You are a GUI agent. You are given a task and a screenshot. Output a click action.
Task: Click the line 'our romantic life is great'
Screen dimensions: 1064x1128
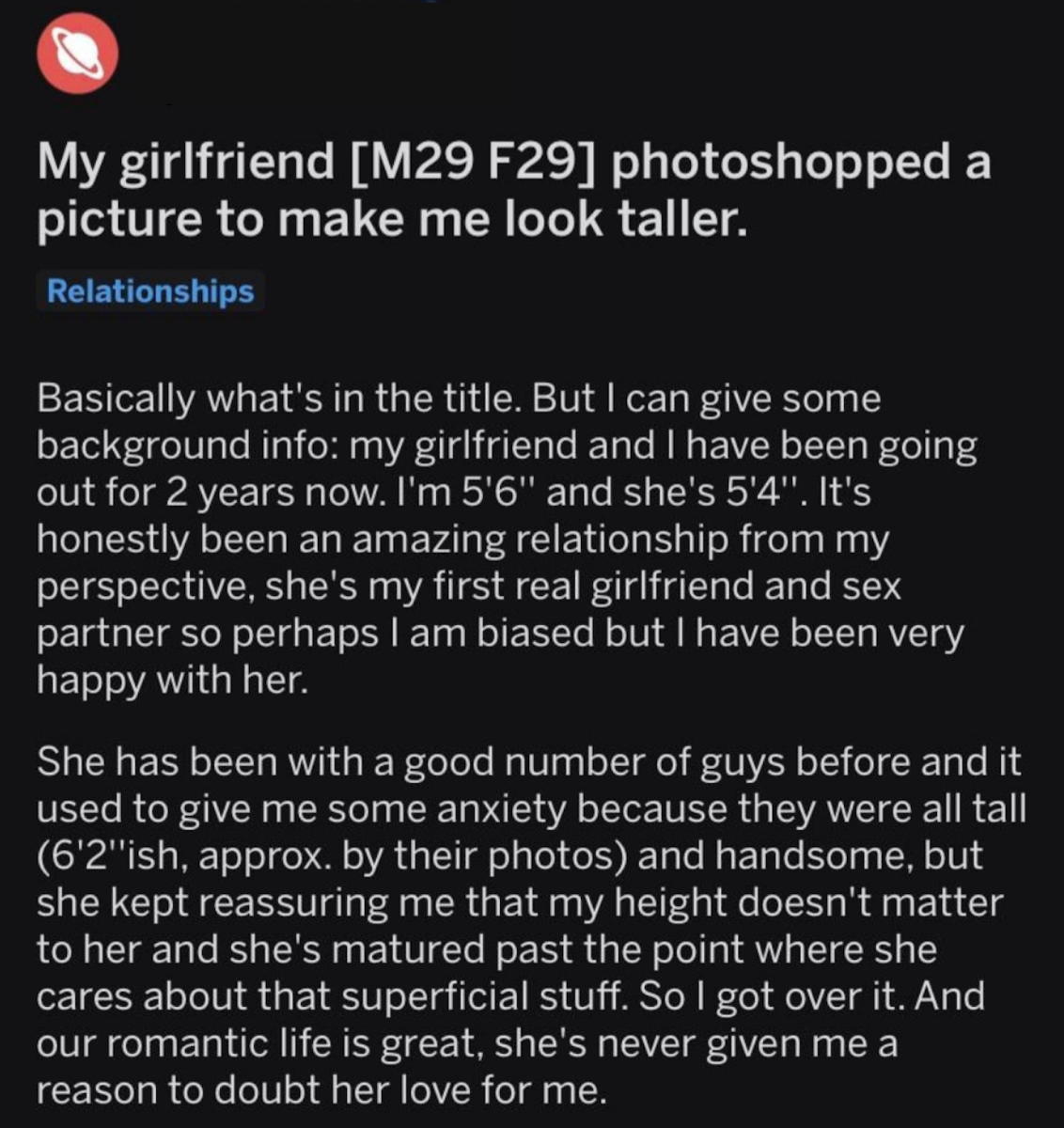click(467, 1043)
